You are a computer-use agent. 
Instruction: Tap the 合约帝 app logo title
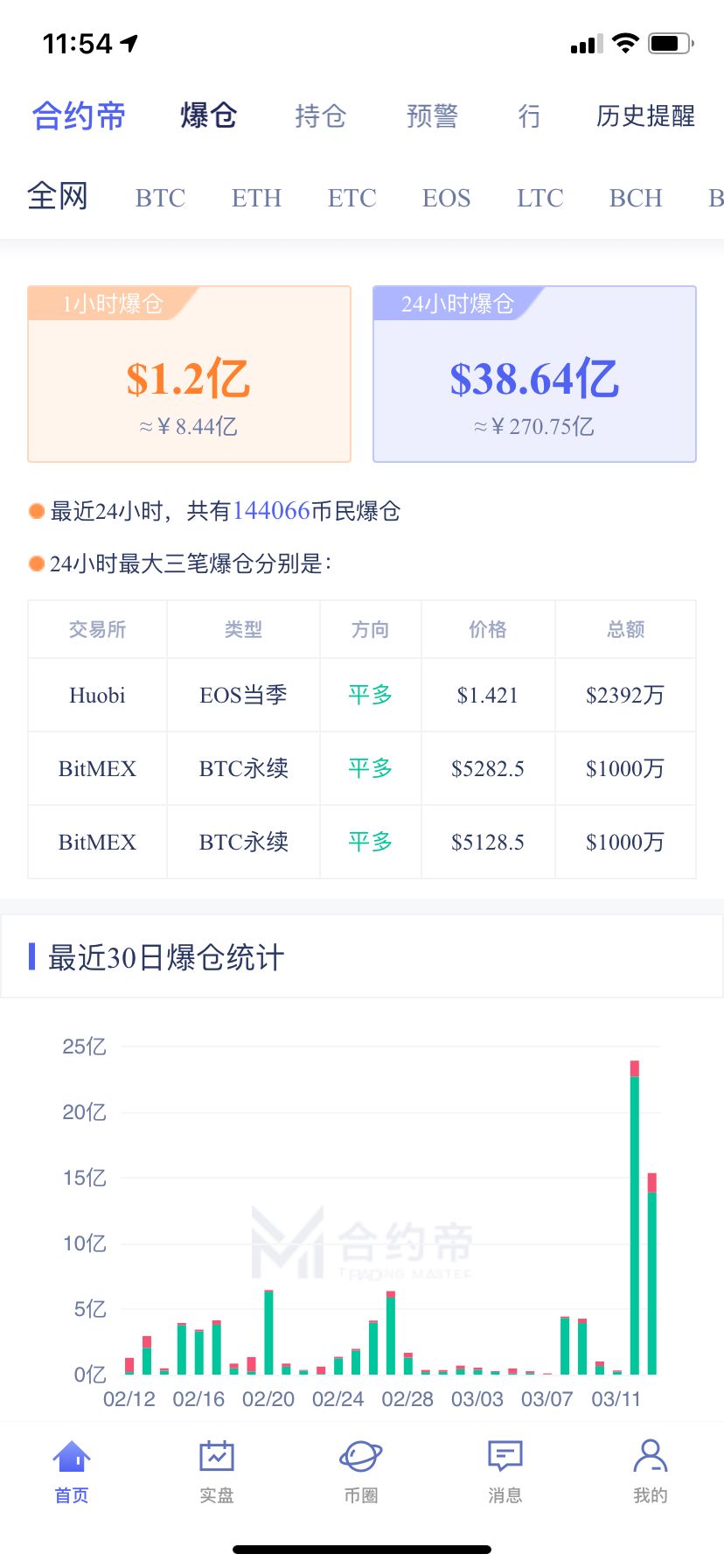79,115
